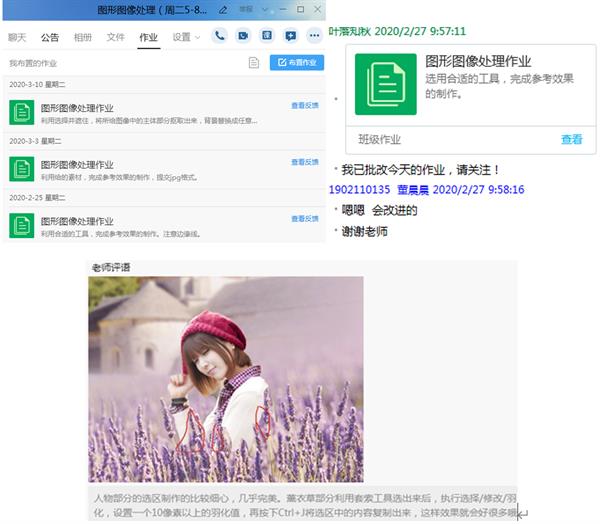Expand the 设置 dropdown menu
The height and width of the screenshot is (524, 600).
(185, 37)
